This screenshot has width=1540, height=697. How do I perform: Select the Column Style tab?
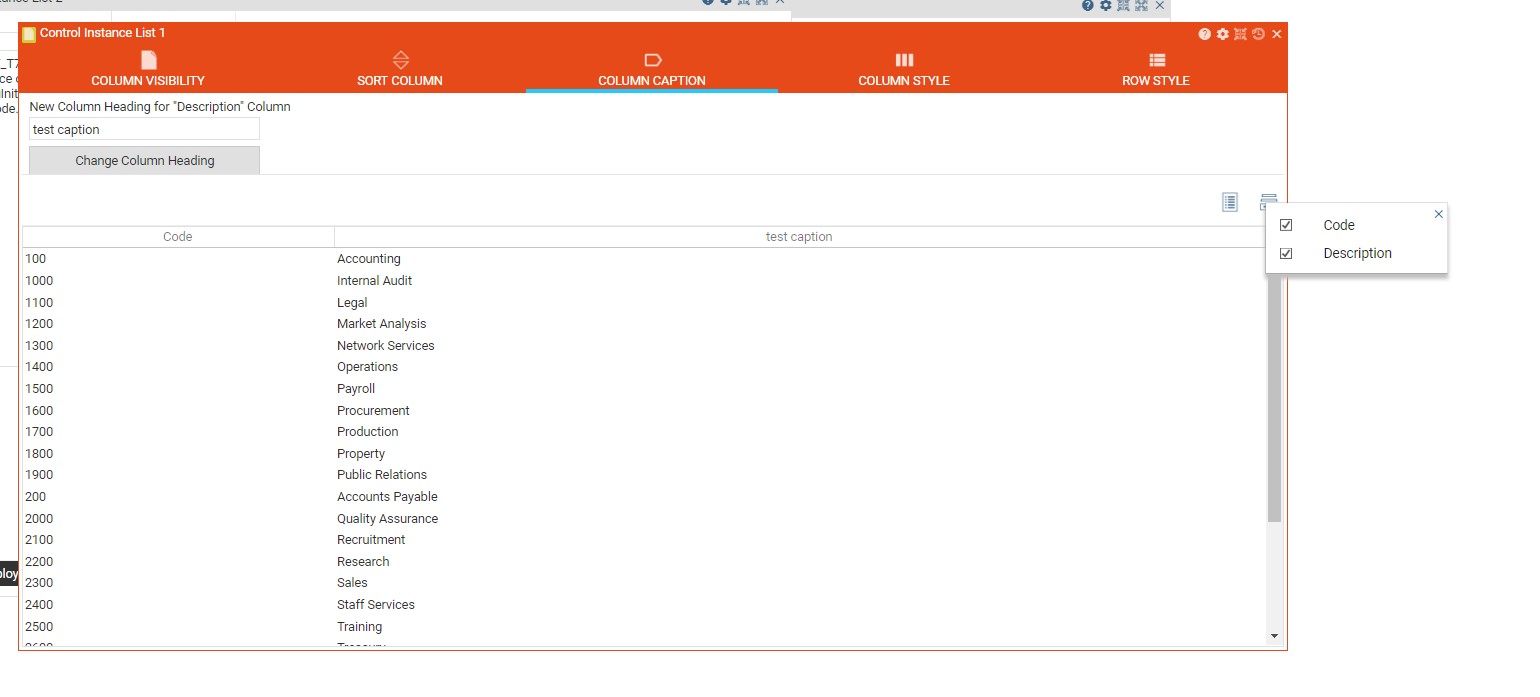coord(904,69)
